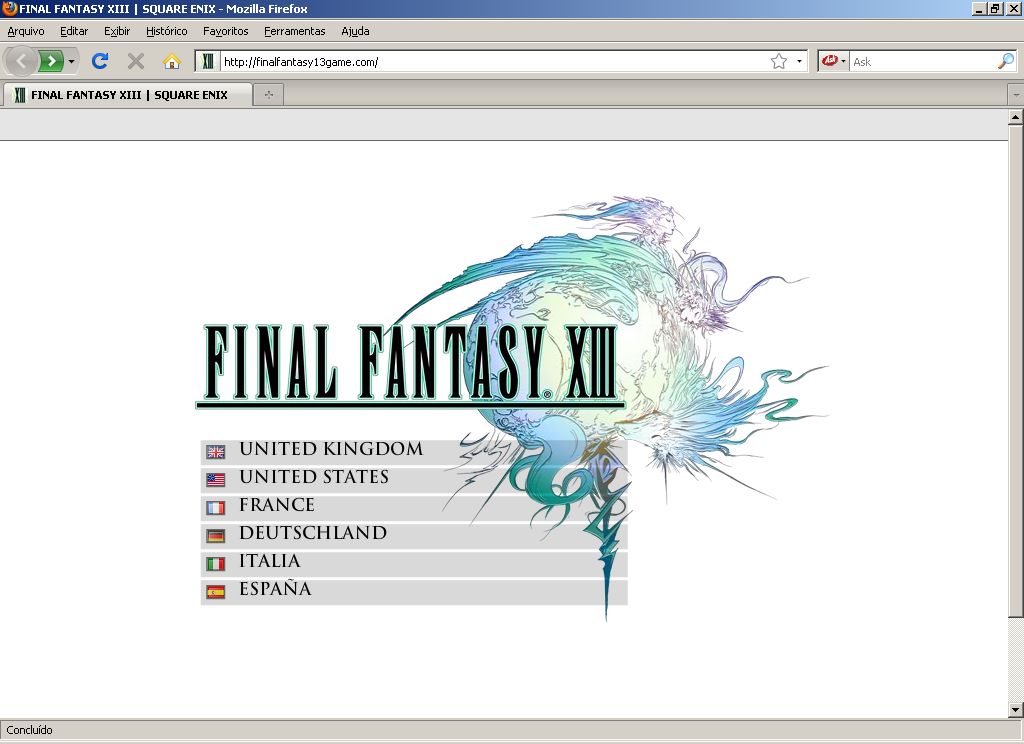Expand the back/forward history dropdown
The height and width of the screenshot is (744, 1024).
[71, 61]
